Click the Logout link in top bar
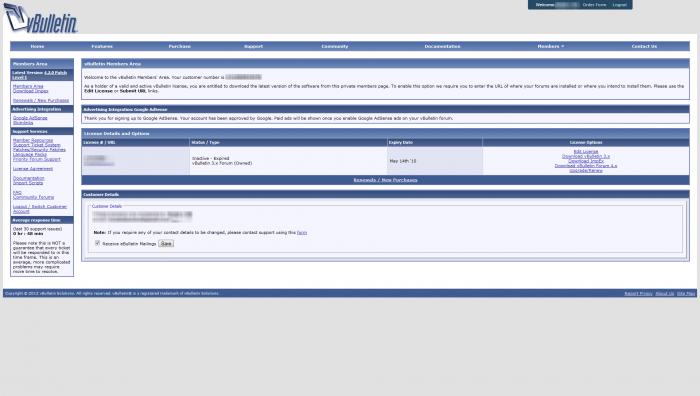The height and width of the screenshot is (396, 700). coord(619,5)
